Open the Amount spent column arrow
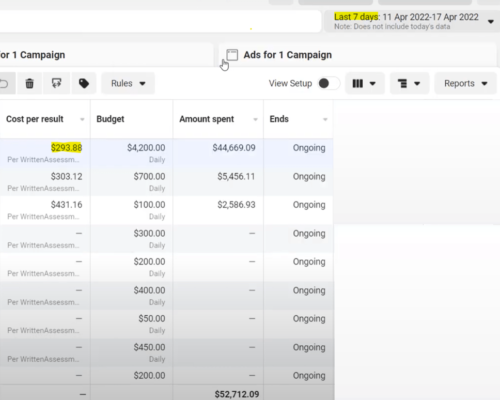 (255, 119)
